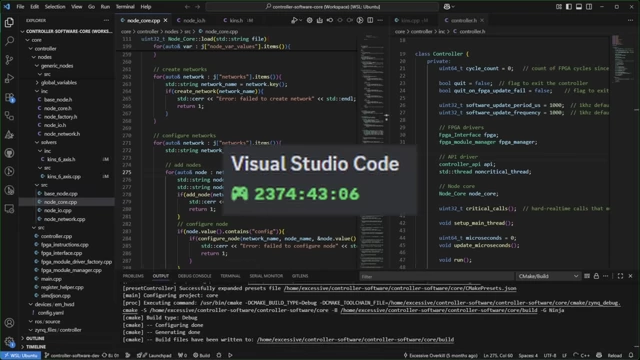Image resolution: width=640 pixels, height=360 pixels.
Task: Open node_network.cpp in explorer
Action: (x=64, y=219)
